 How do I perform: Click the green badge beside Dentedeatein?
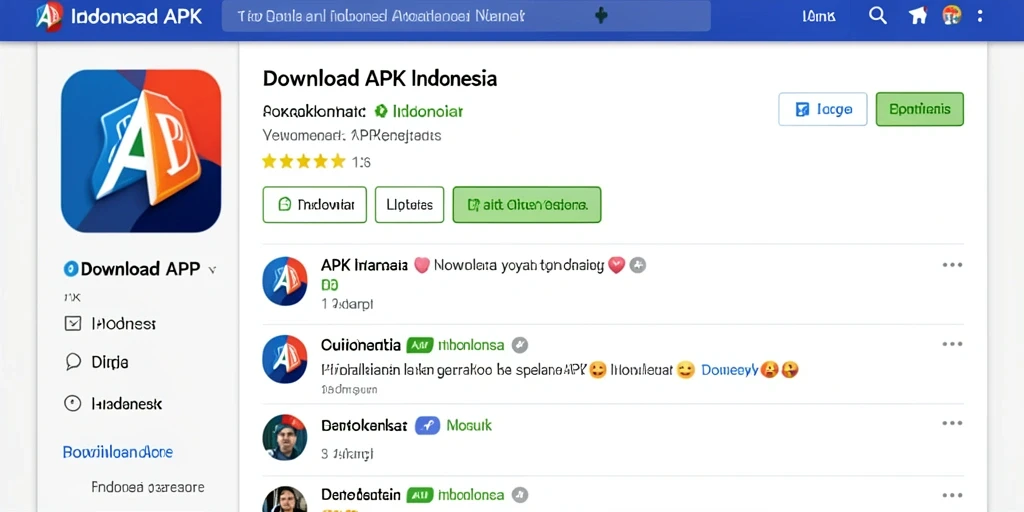(420, 495)
